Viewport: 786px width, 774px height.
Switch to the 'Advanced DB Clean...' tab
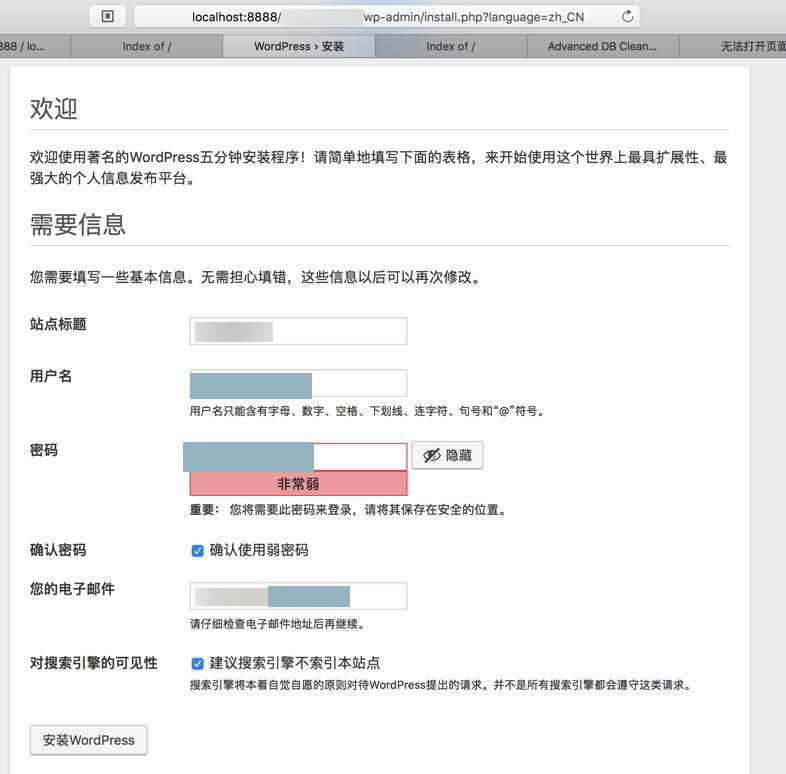click(x=603, y=46)
